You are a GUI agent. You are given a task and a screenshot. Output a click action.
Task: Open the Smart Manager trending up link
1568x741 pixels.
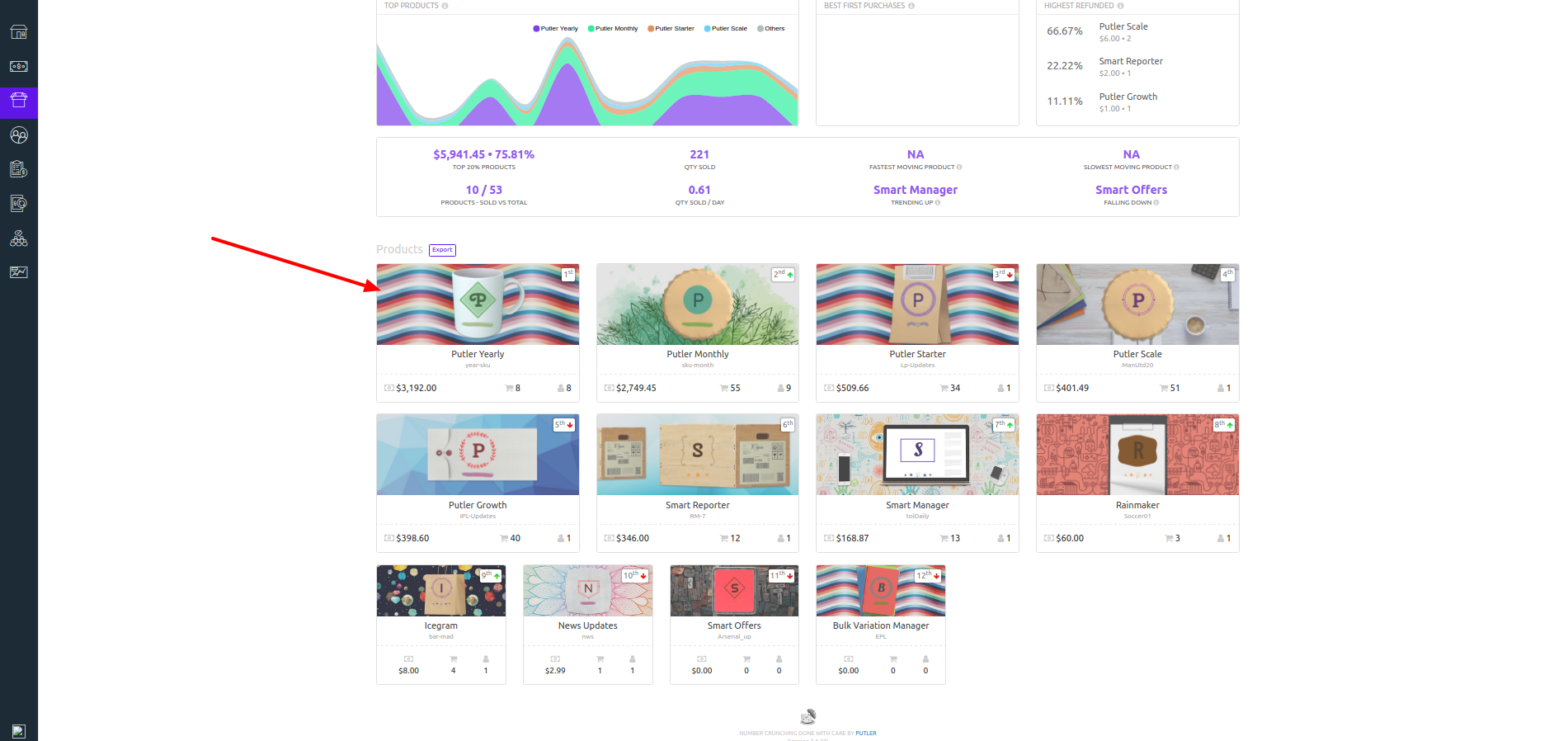click(x=916, y=190)
